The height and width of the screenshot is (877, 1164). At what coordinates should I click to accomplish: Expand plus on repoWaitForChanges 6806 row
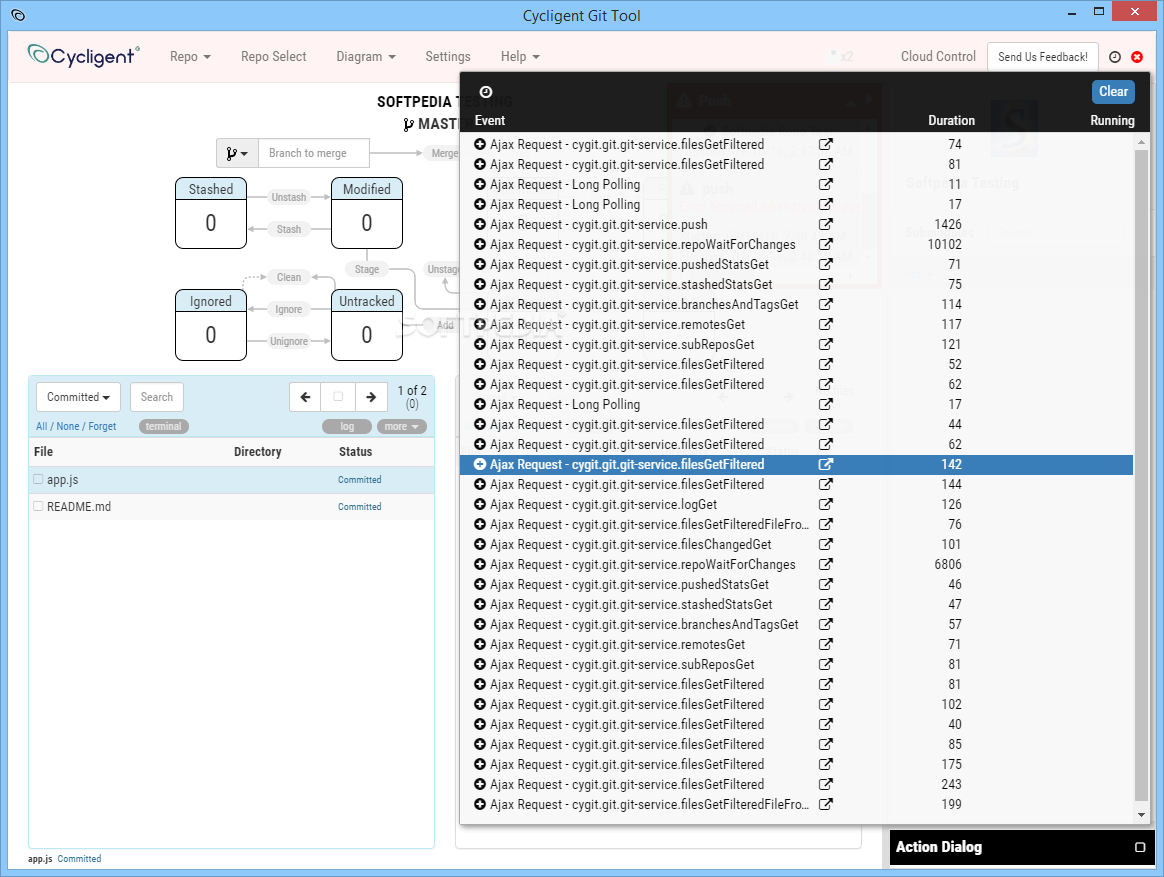click(480, 564)
